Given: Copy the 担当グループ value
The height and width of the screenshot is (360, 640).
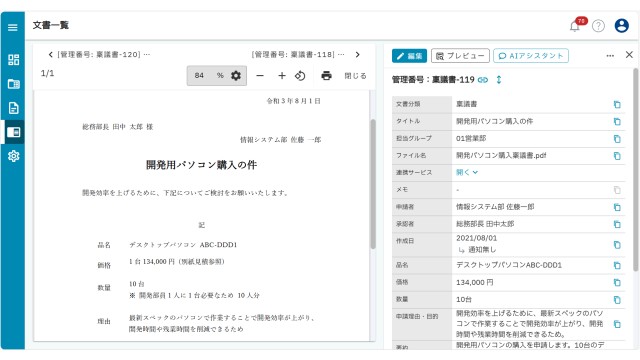Looking at the screenshot, I should [x=617, y=139].
